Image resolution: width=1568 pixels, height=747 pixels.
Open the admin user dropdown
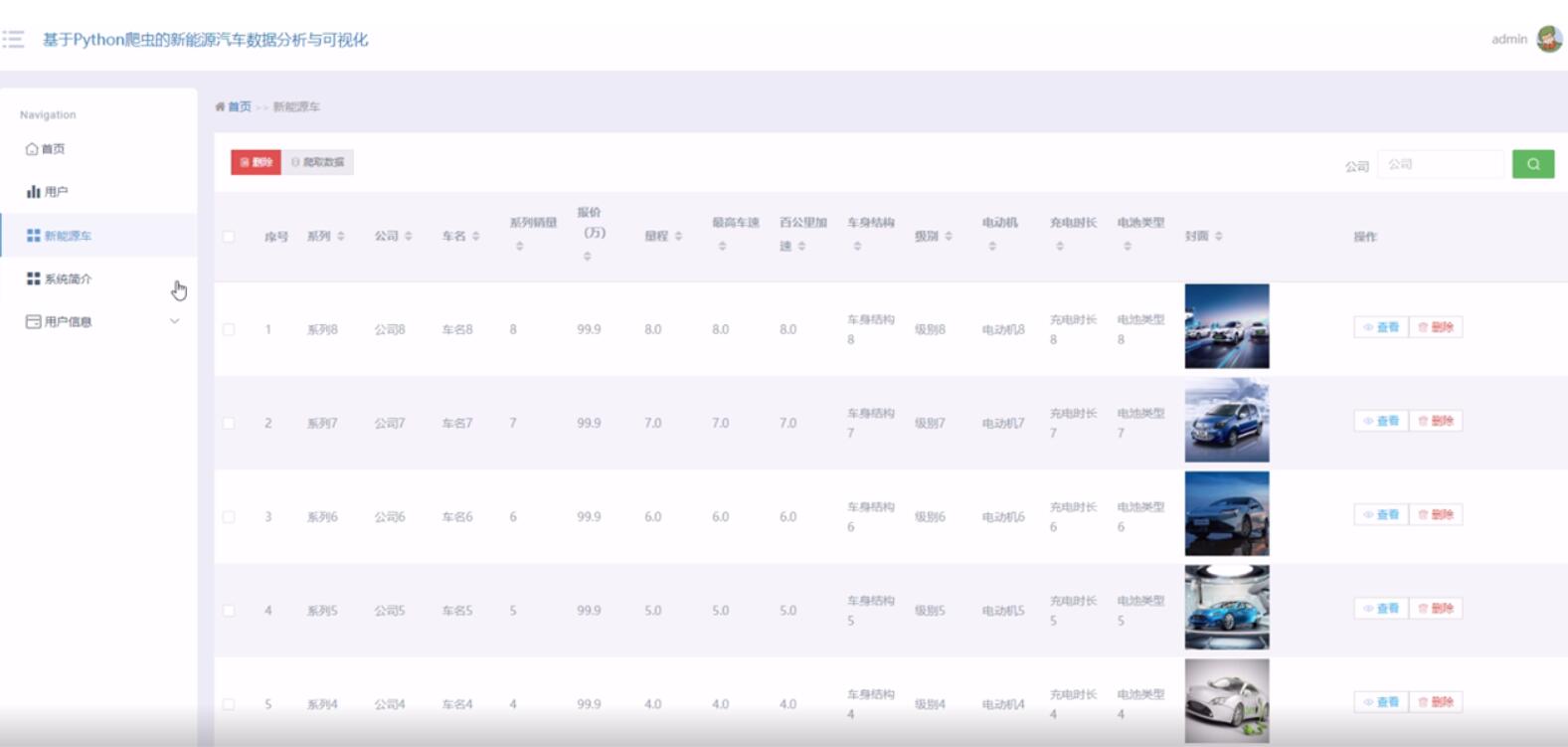click(1509, 40)
